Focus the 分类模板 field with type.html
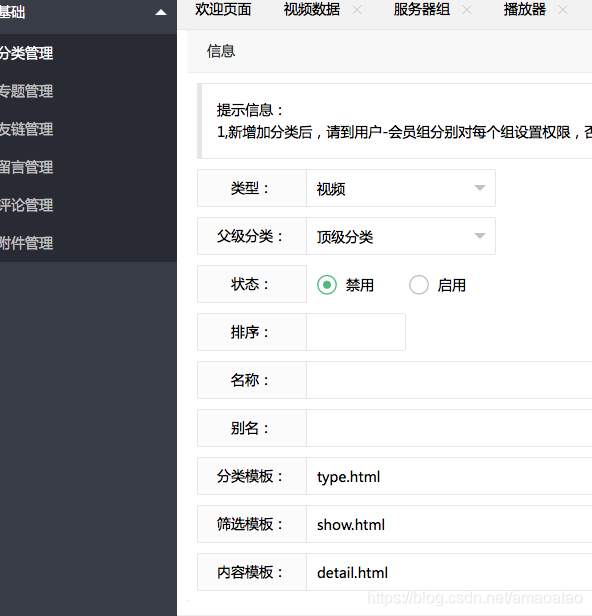Screen dimensions: 592x616 point(449,476)
